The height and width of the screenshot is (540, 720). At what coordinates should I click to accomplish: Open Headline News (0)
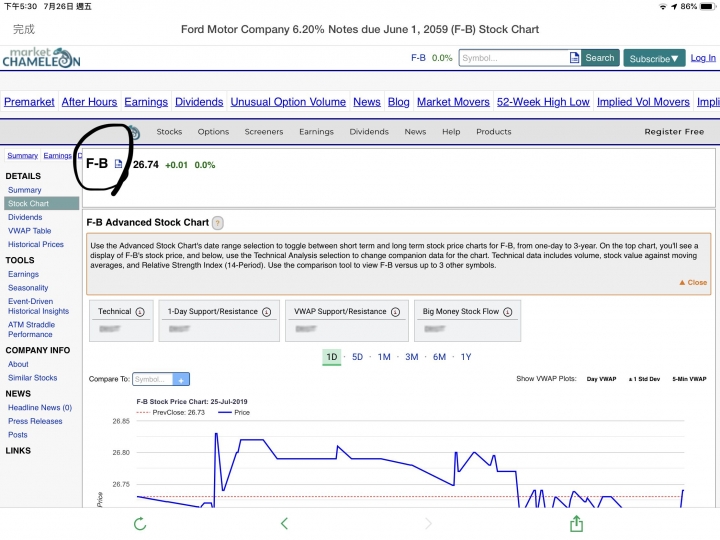pyautogui.click(x=40, y=408)
